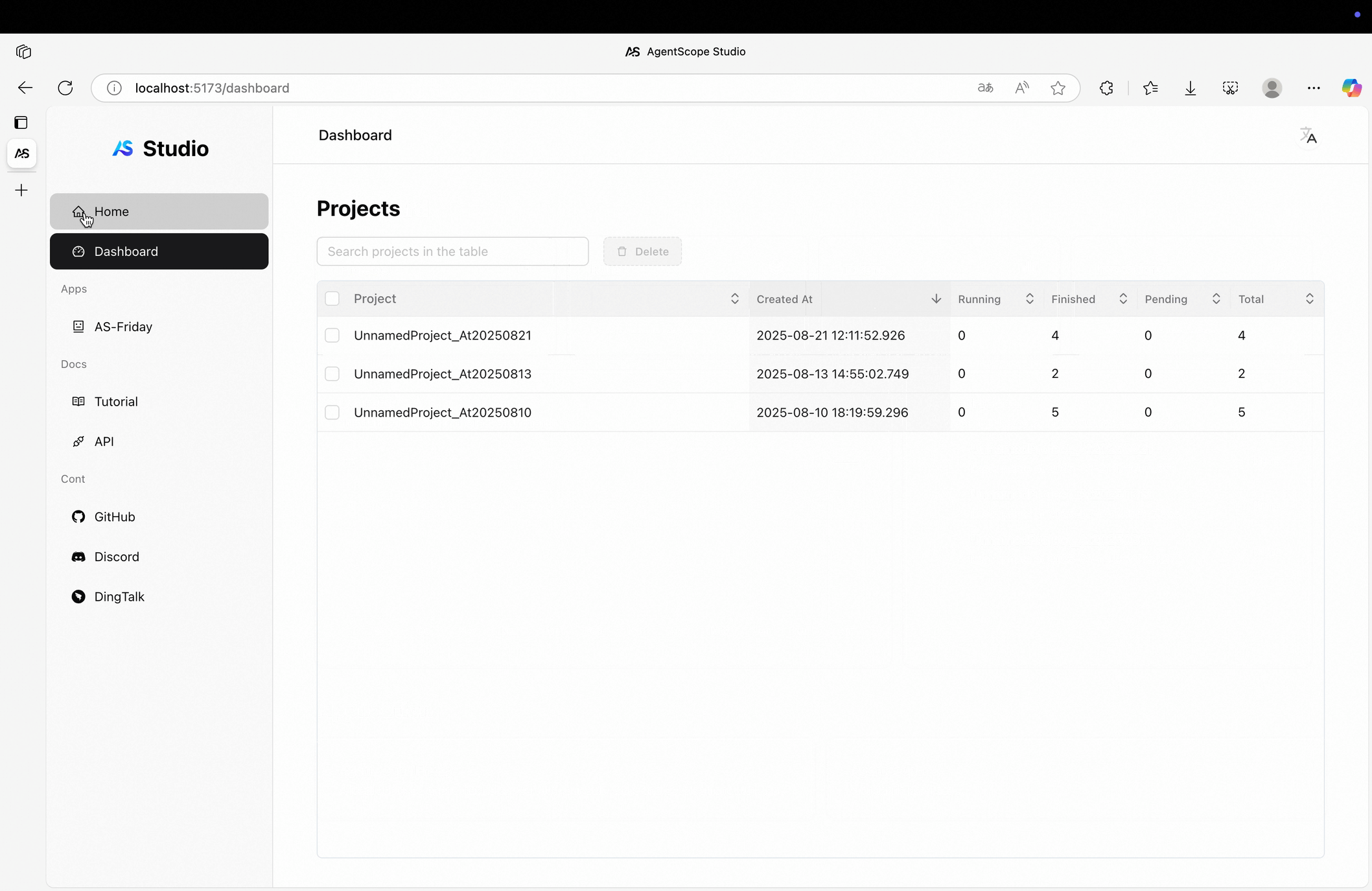Open the AS-Friday app link
Image resolution: width=1372 pixels, height=891 pixels.
click(x=122, y=326)
